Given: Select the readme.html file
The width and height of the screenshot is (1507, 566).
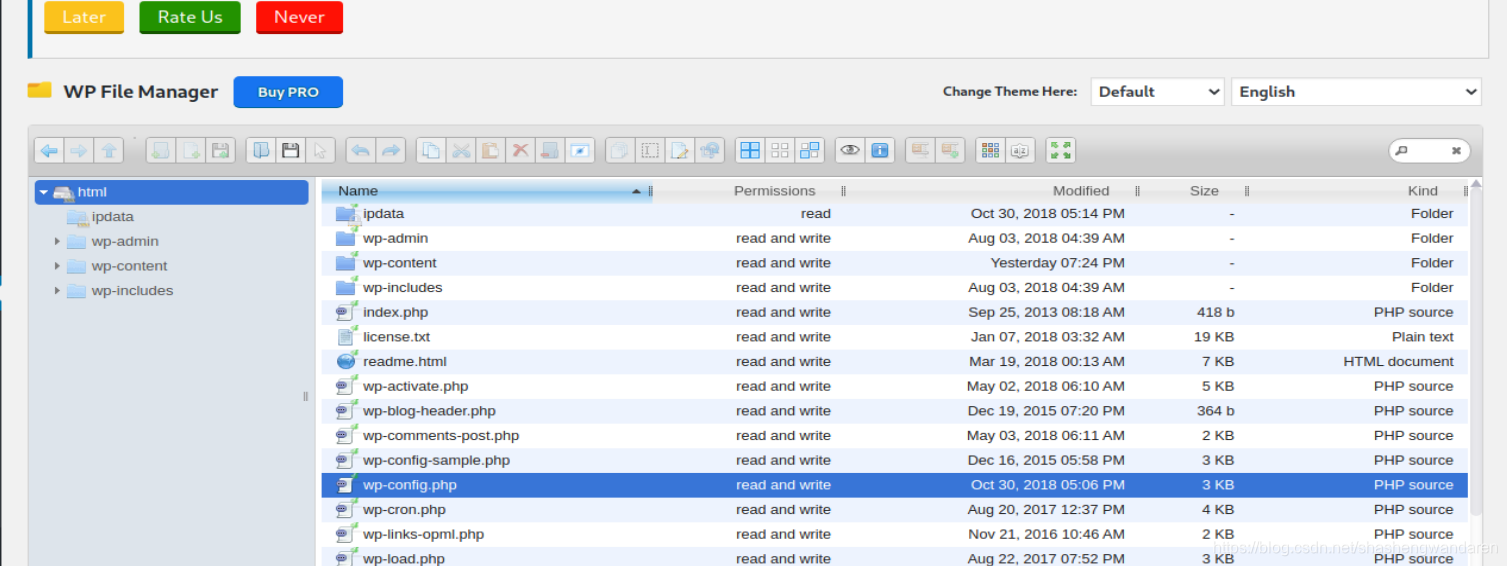Looking at the screenshot, I should tap(895, 362).
